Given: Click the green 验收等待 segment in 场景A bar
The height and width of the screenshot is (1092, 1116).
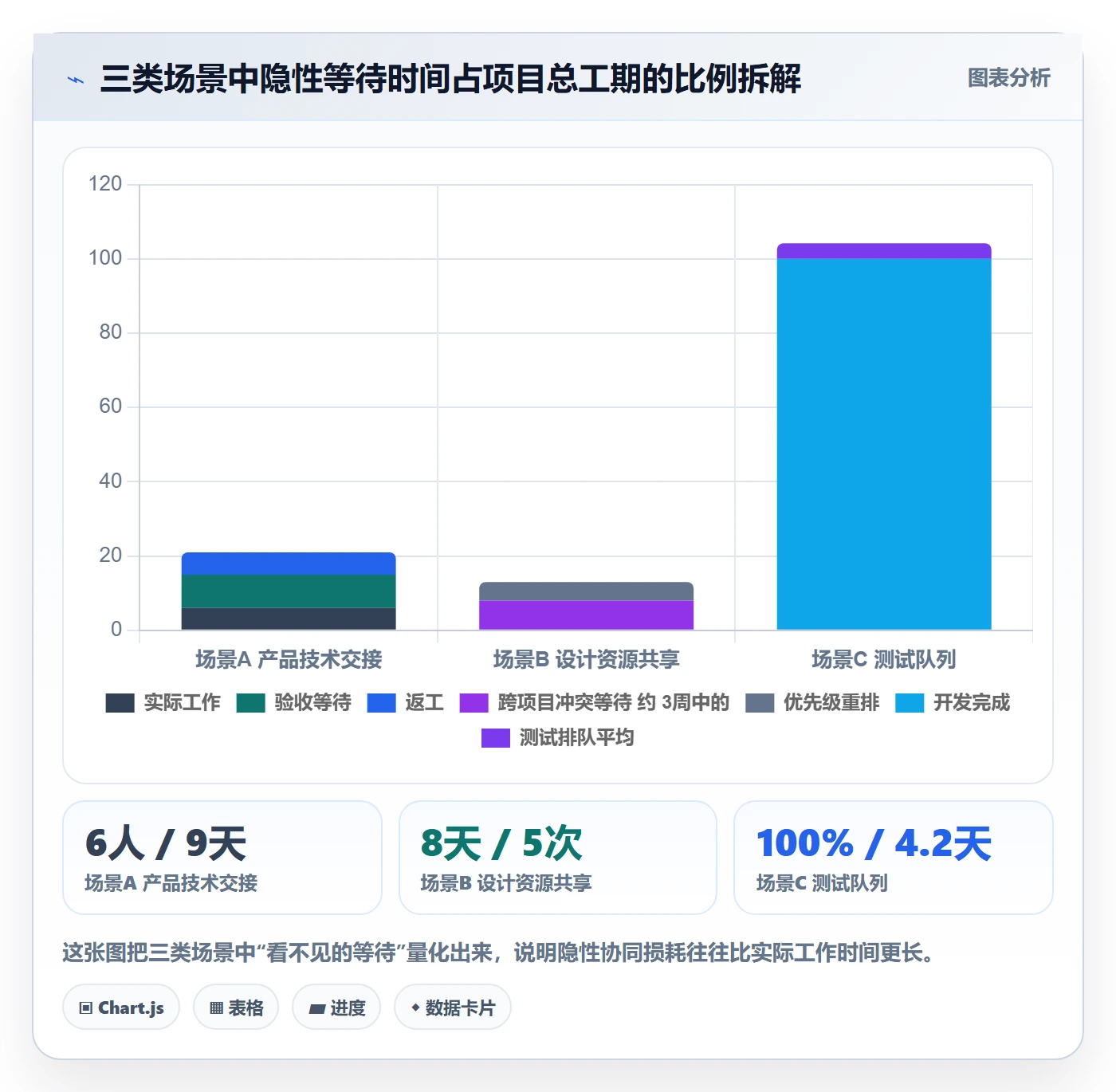Looking at the screenshot, I should (x=289, y=591).
